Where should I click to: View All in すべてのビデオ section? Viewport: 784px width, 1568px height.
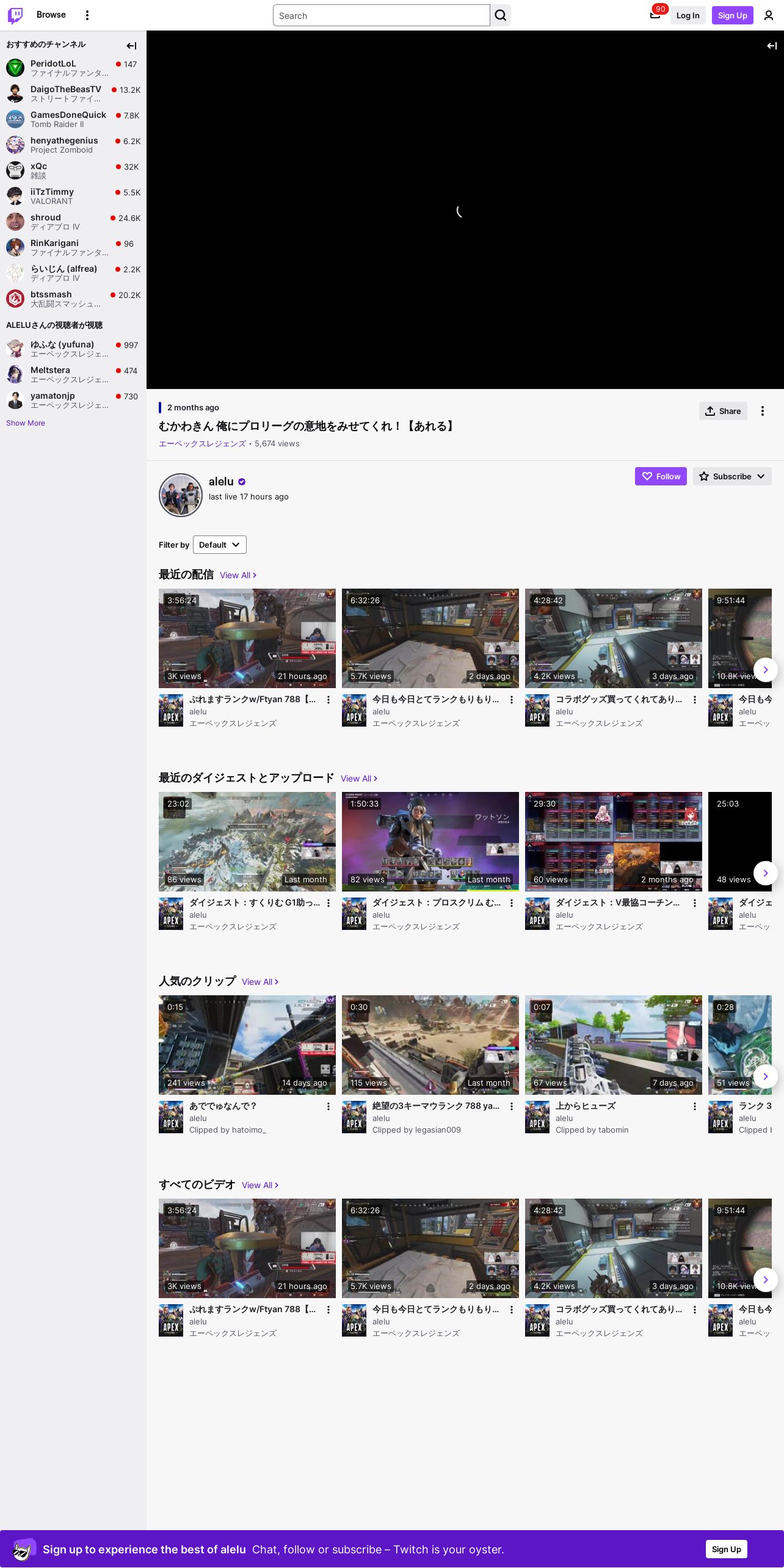point(260,1185)
